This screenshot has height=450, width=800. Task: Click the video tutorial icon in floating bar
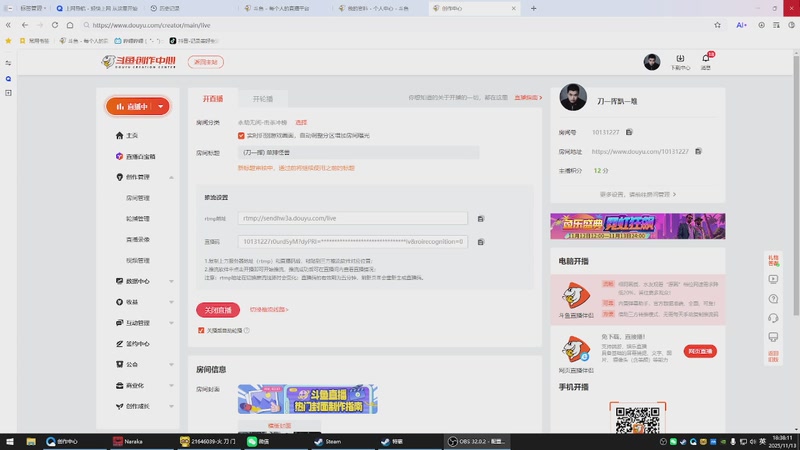click(773, 279)
